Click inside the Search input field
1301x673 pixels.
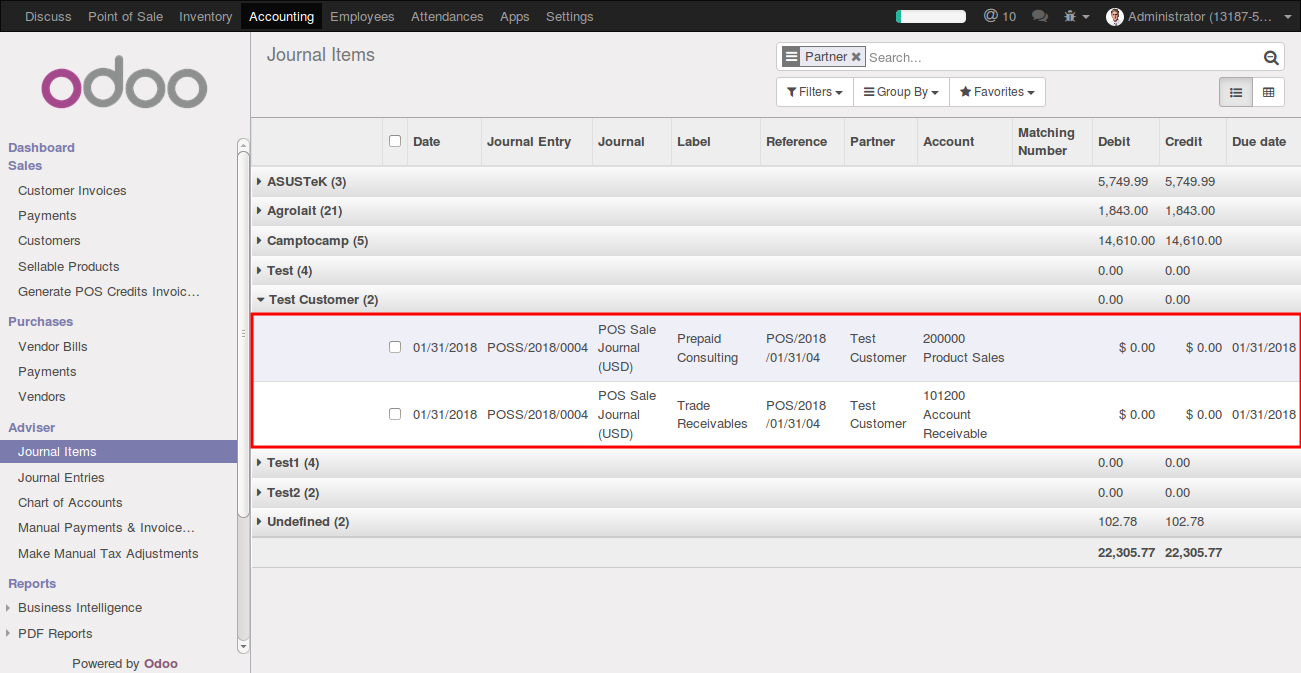[1000, 56]
